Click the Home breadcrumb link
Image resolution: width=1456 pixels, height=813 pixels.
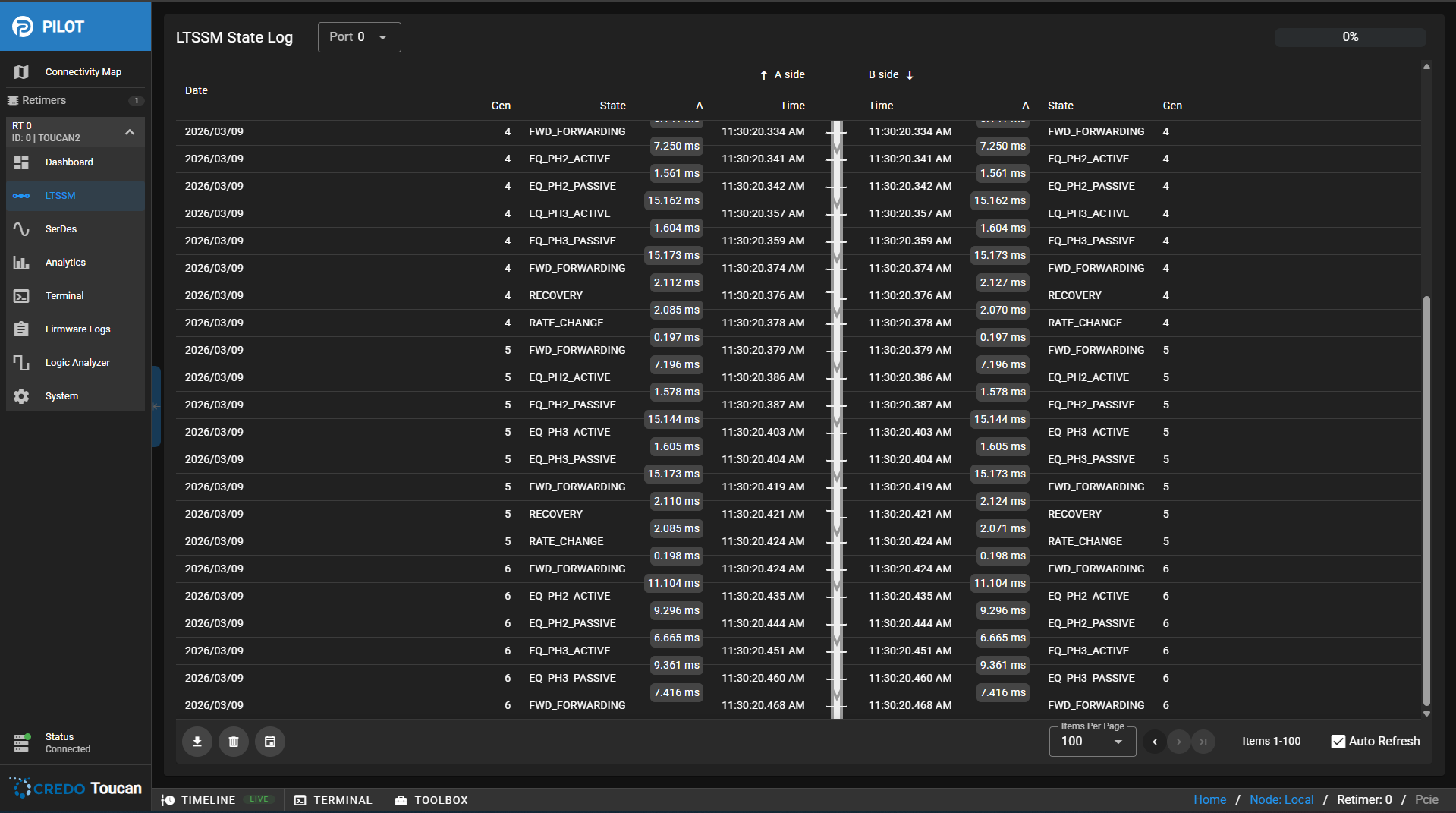coord(1209,799)
